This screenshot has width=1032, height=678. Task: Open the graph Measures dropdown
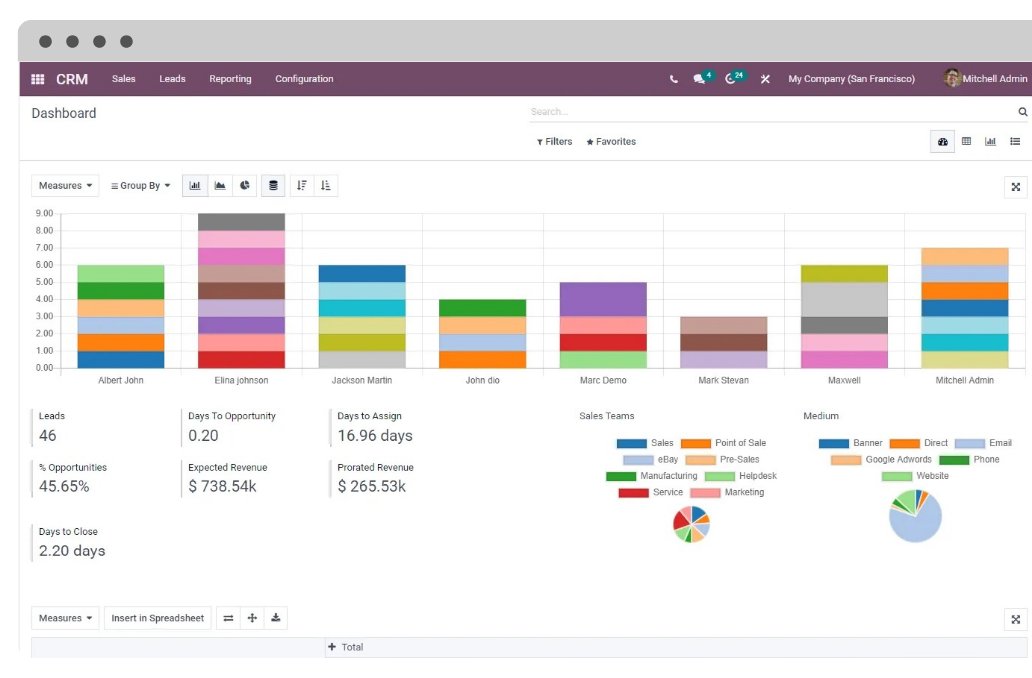[65, 185]
